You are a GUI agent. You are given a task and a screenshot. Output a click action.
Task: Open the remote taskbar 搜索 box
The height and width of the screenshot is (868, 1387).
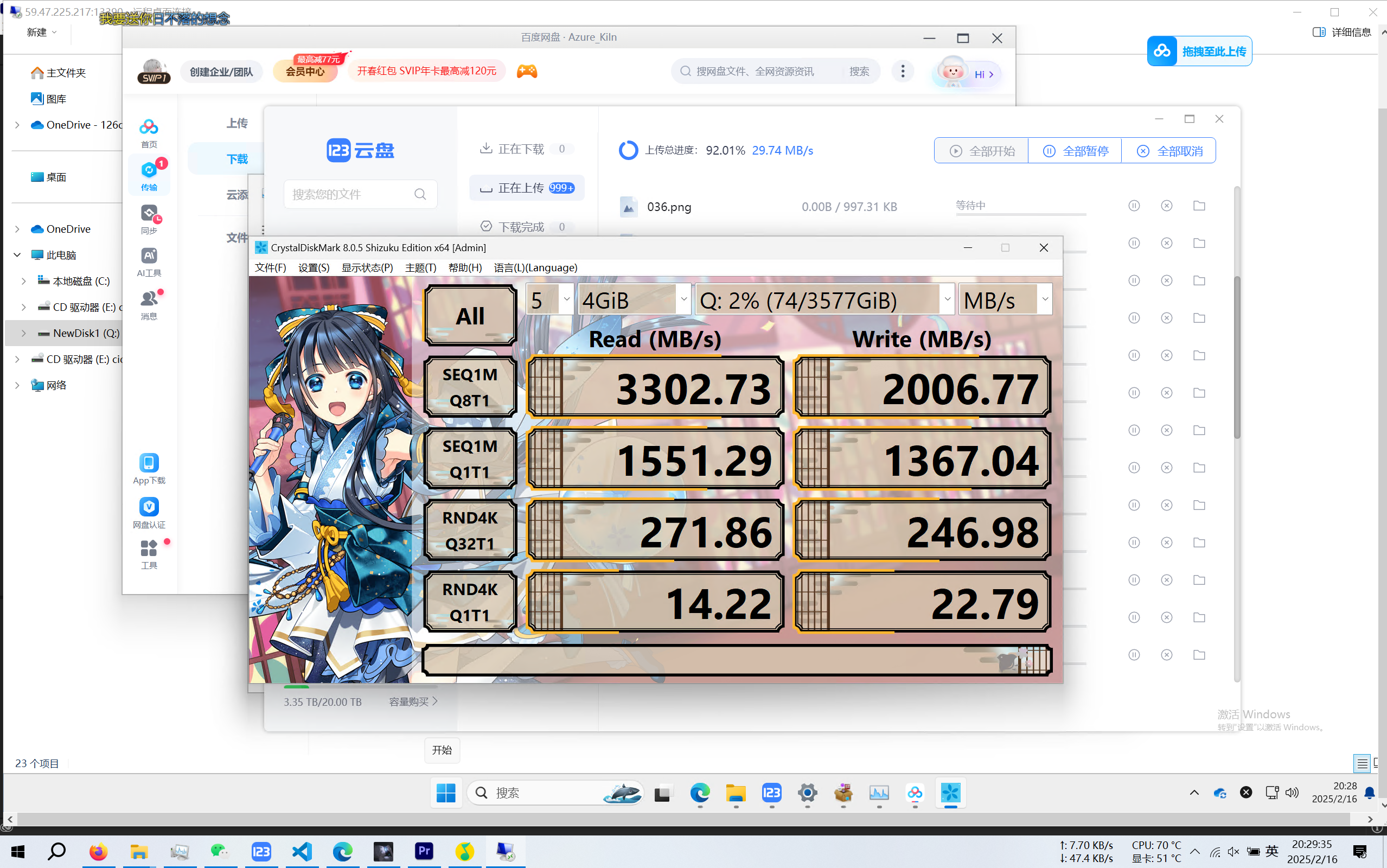555,793
